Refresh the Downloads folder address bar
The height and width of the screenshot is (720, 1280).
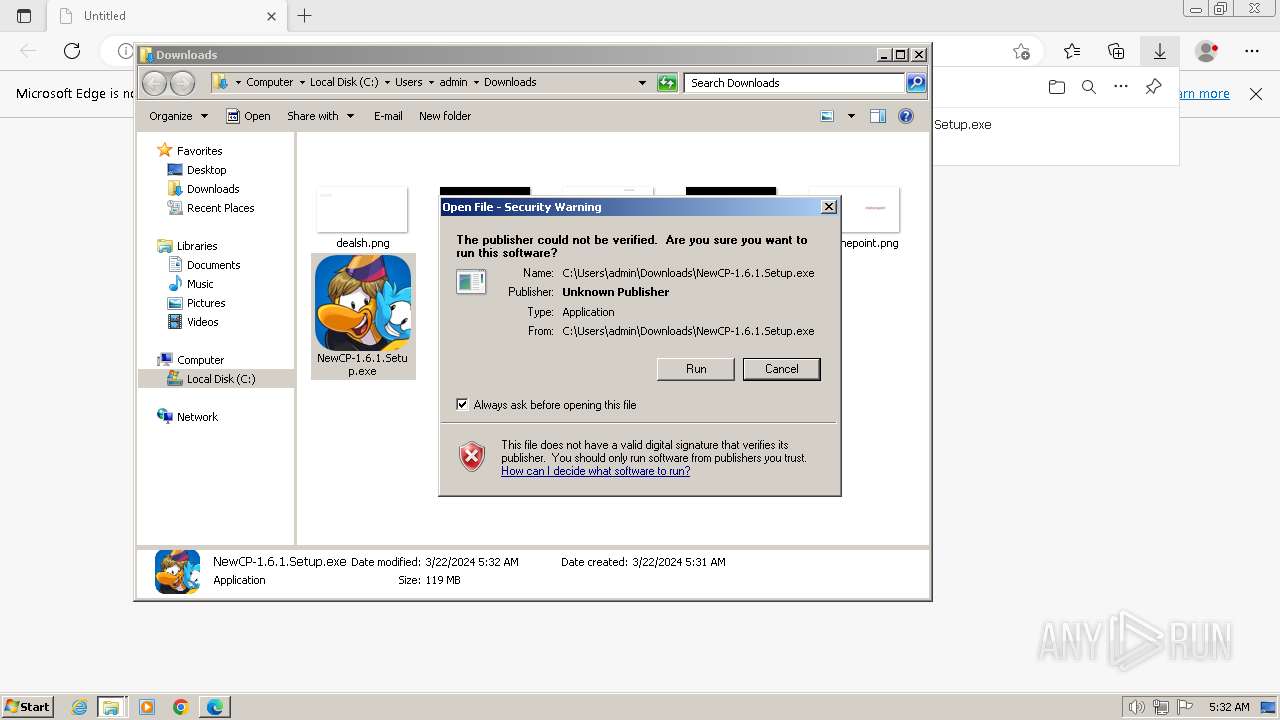click(667, 83)
